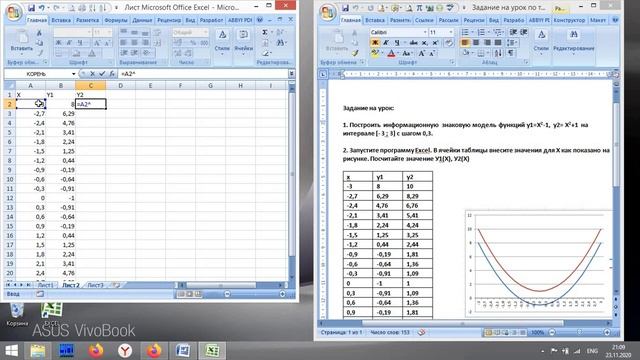Open Word font size 11 dropdown
Screen dimensions: 640x360
coord(451,32)
